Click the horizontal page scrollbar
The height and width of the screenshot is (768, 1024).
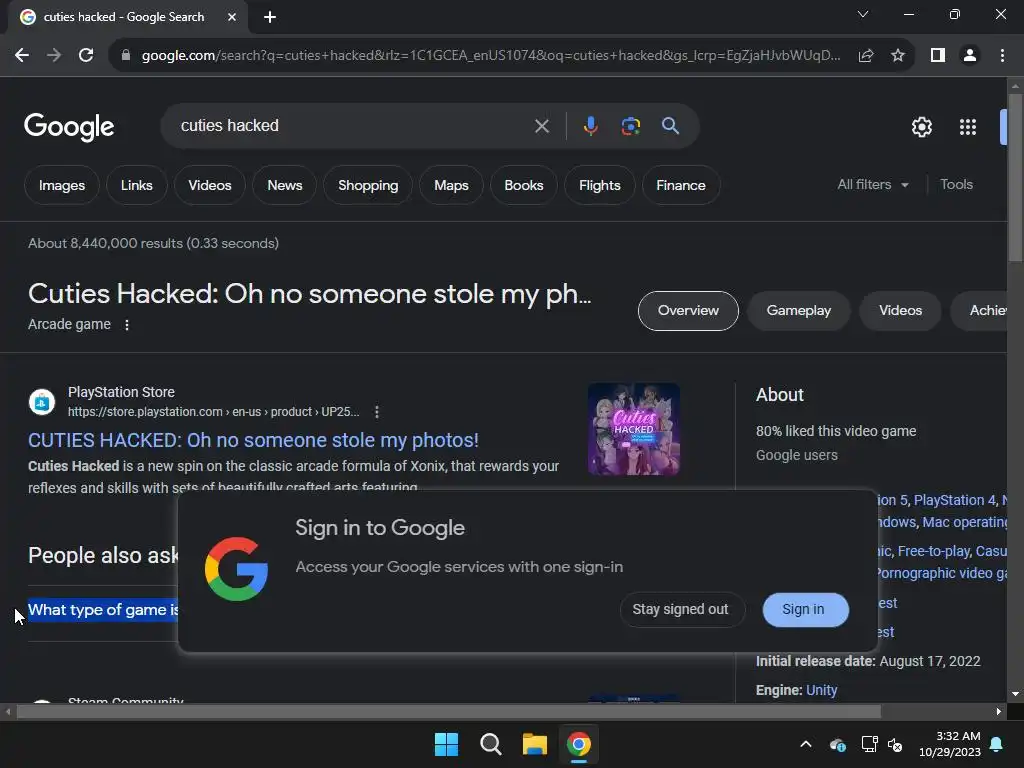point(449,712)
